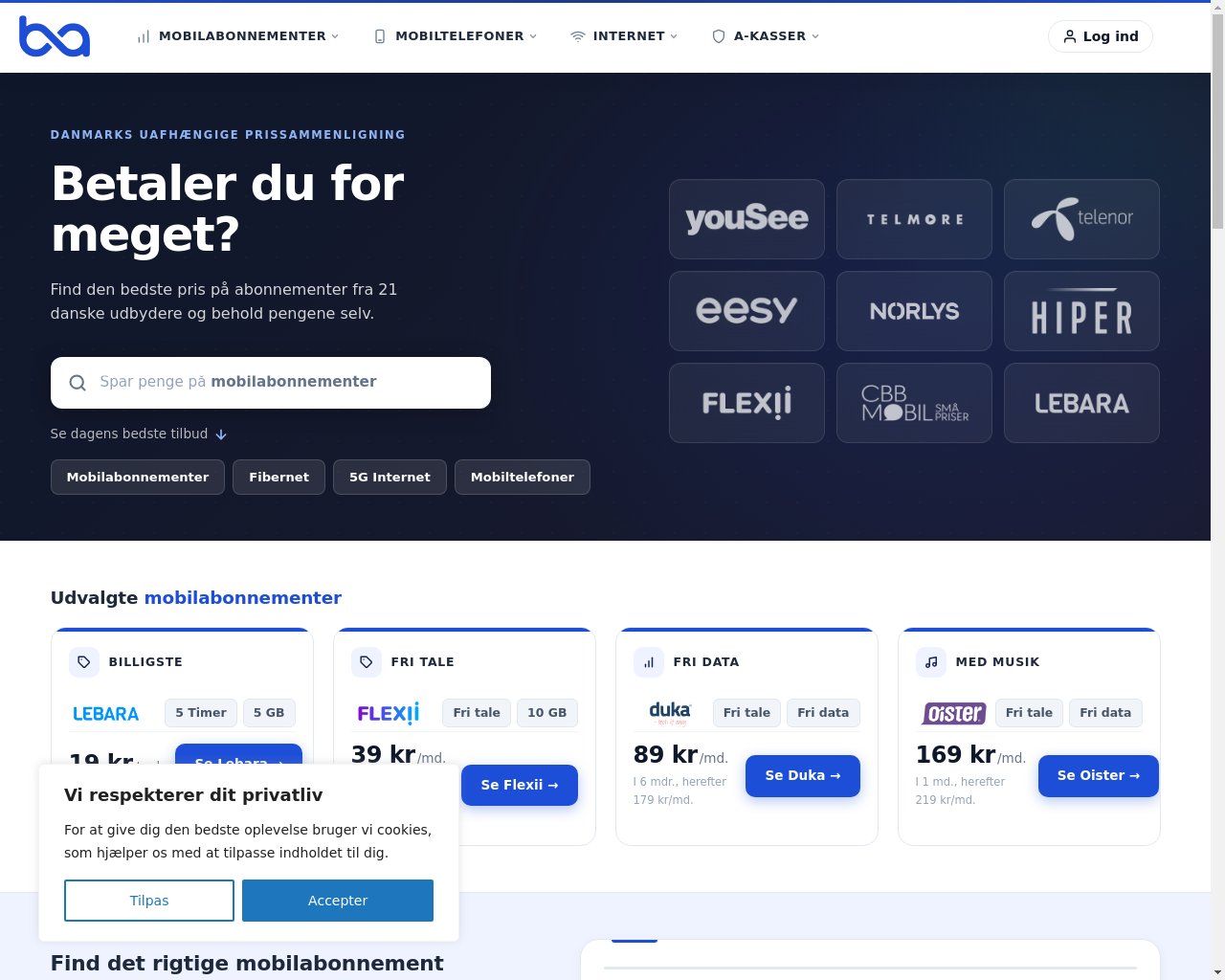The height and width of the screenshot is (980, 1225).
Task: Choose the Fibernet quick category chip
Action: coord(279,478)
